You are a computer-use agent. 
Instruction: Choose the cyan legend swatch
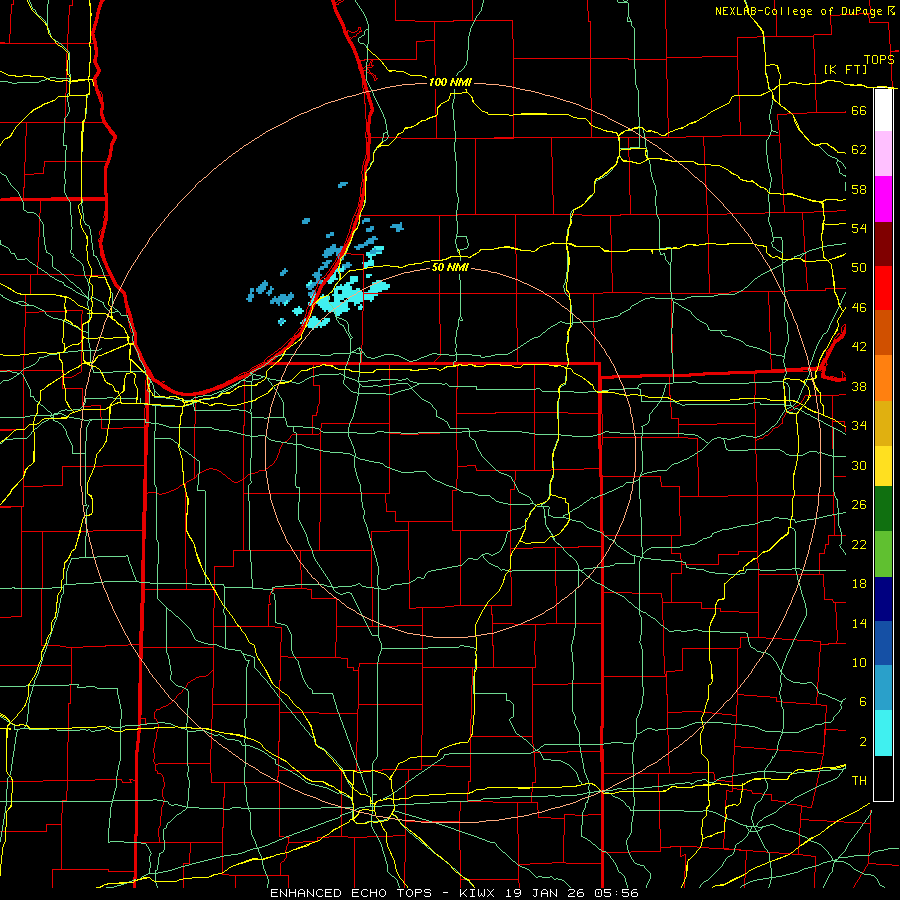(x=883, y=733)
